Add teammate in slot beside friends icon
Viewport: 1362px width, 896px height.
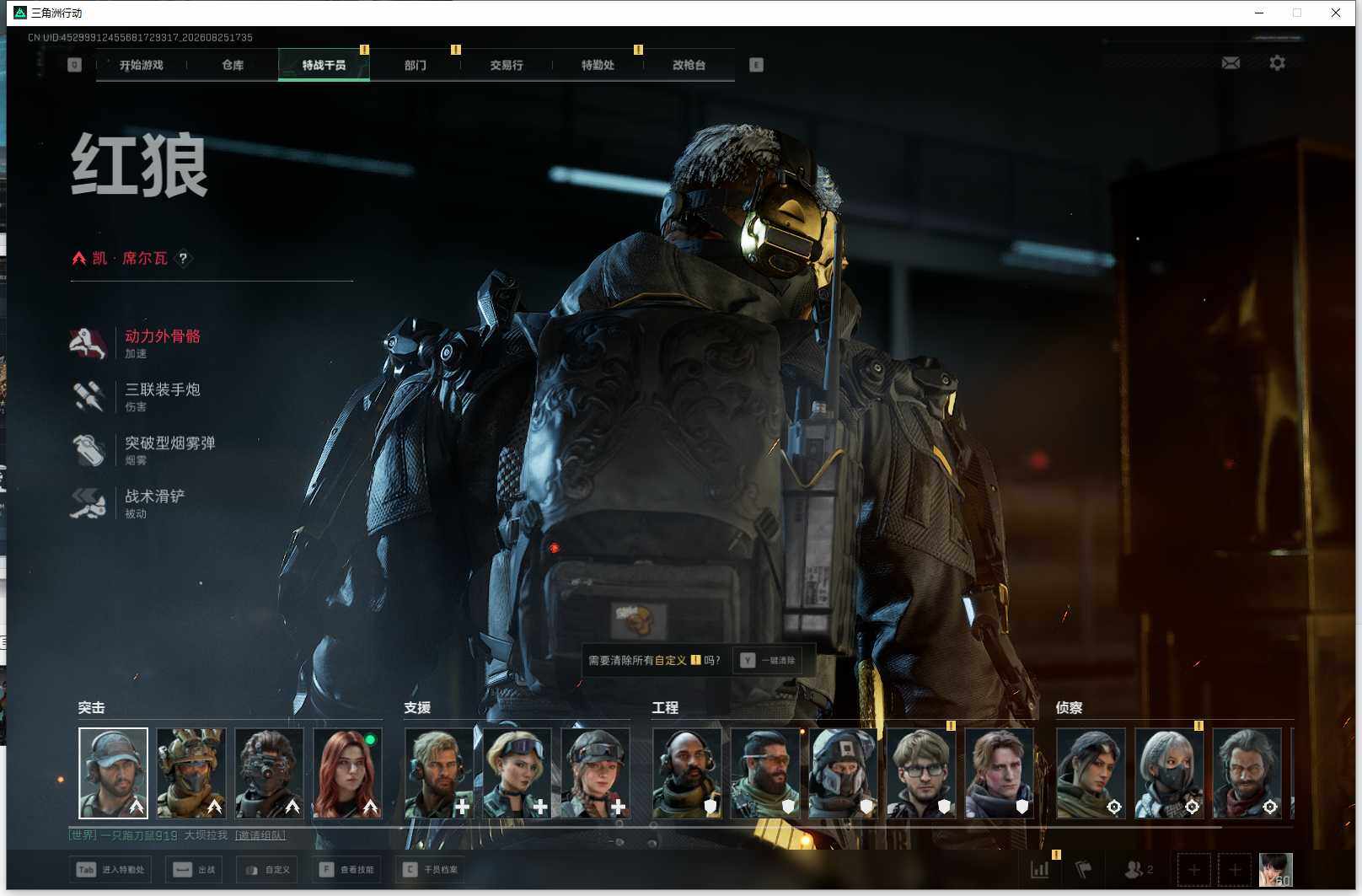pyautogui.click(x=1193, y=869)
